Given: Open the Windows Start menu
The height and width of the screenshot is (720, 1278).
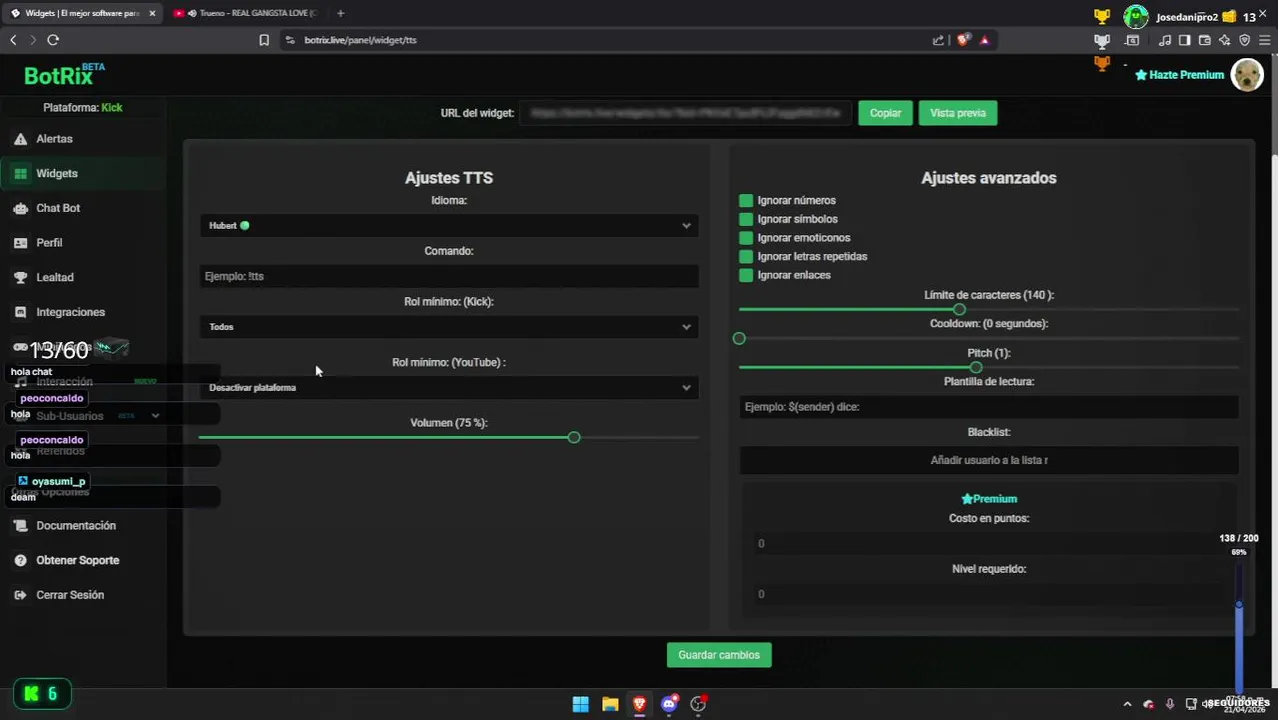Looking at the screenshot, I should pyautogui.click(x=580, y=704).
